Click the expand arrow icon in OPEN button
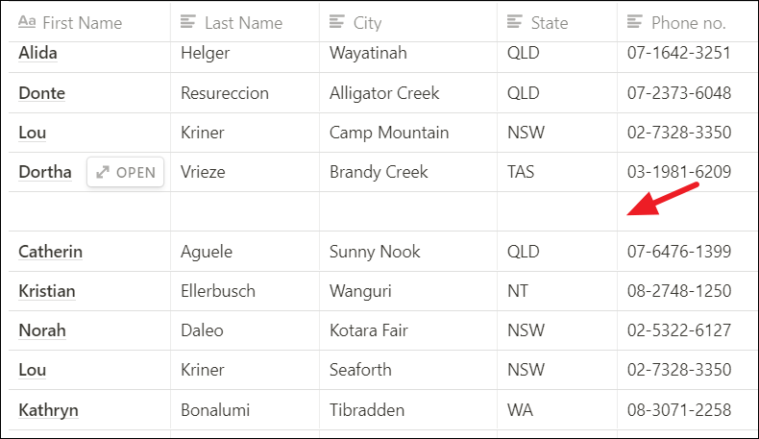This screenshot has width=759, height=439. click(103, 172)
